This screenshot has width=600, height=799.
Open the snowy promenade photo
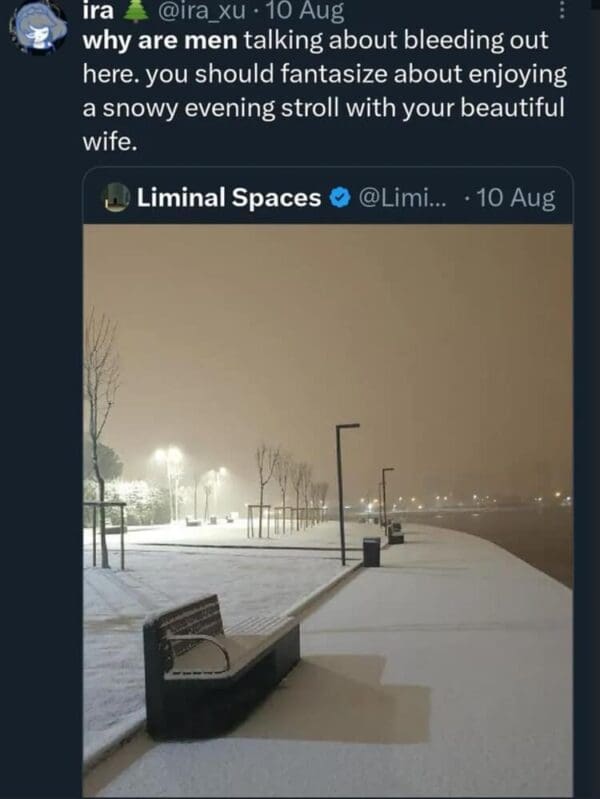tap(328, 500)
